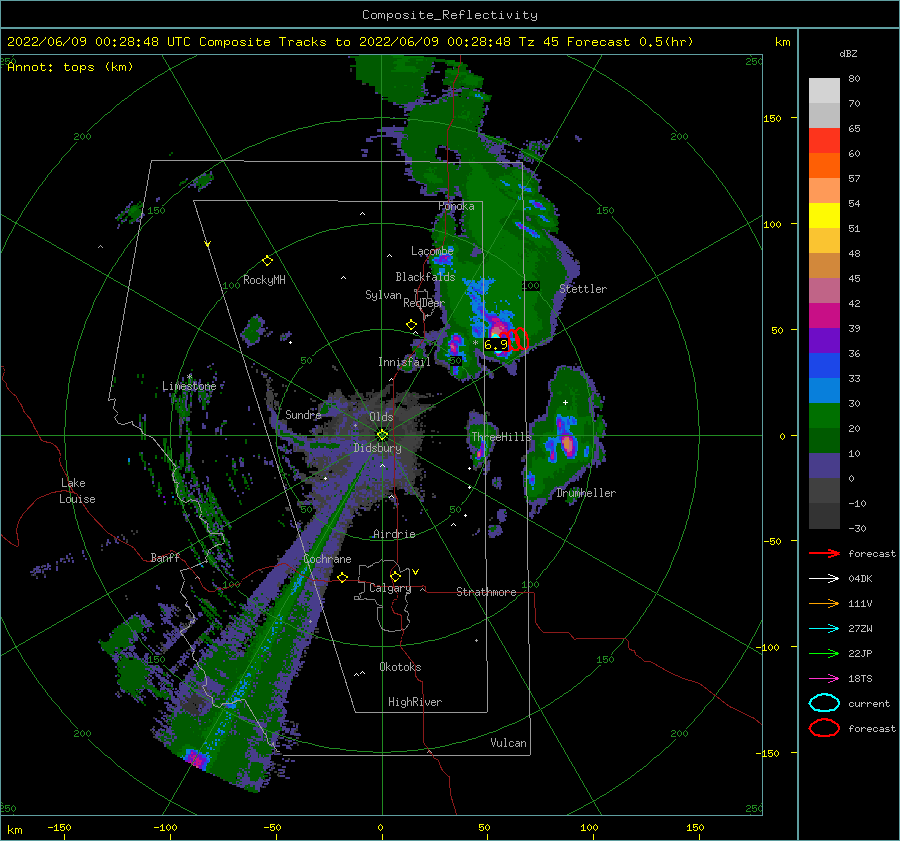Click the orange 57–60 dBZ swatch
The height and width of the screenshot is (841, 900).
click(824, 165)
